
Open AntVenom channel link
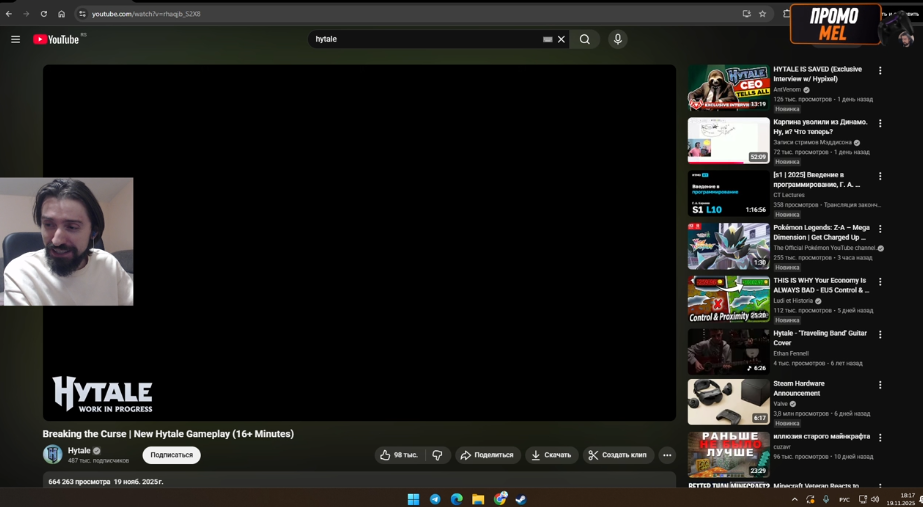pos(787,90)
